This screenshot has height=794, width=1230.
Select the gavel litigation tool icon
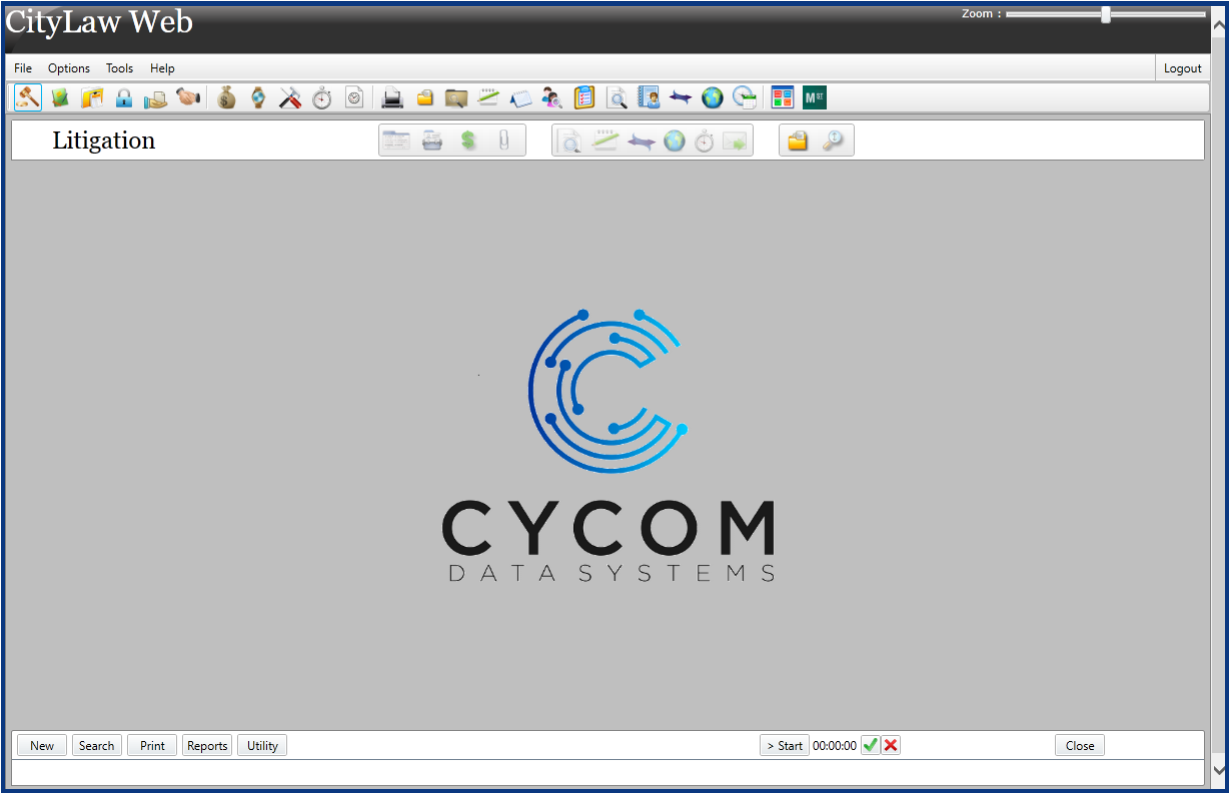pyautogui.click(x=29, y=97)
